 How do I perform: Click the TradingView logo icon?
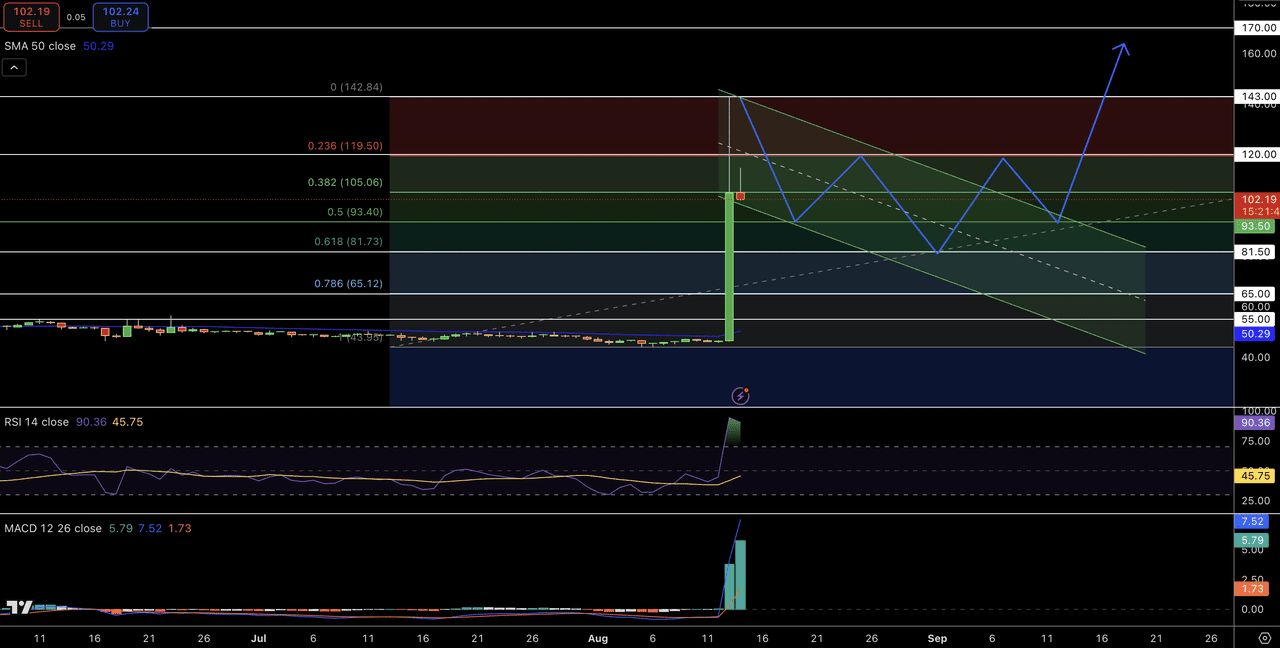[17, 606]
